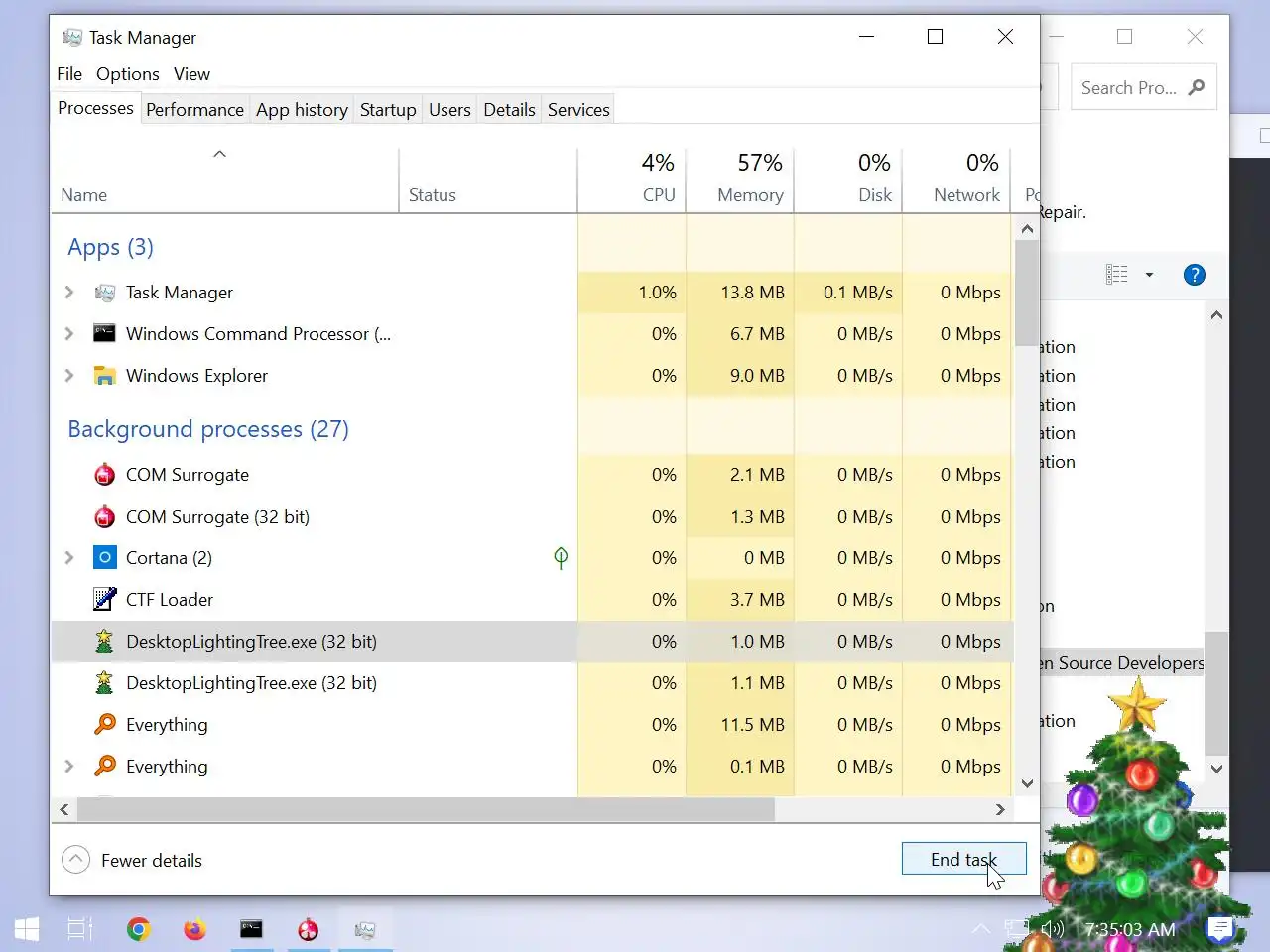The width and height of the screenshot is (1270, 952).
Task: Sort by the Network column header
Action: click(956, 180)
